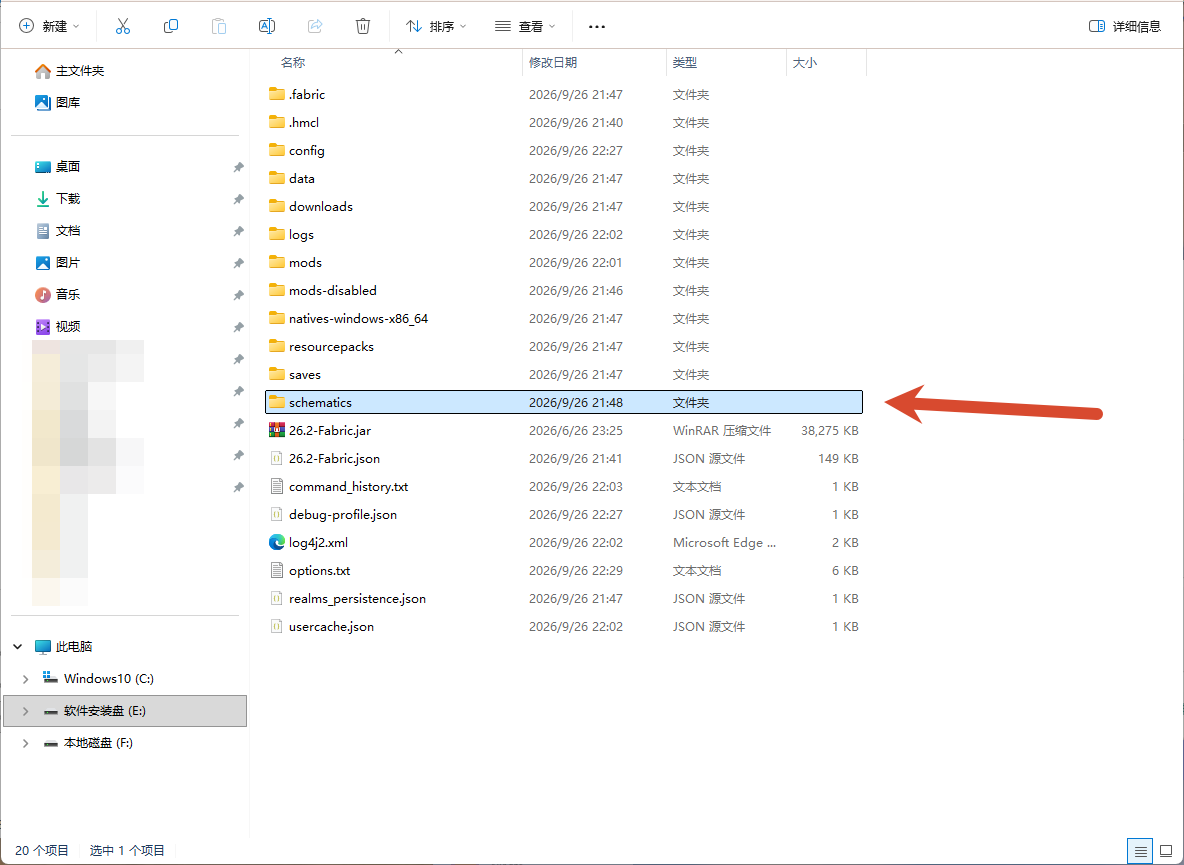Select the debug-profile.json file
1184x865 pixels.
(563, 515)
